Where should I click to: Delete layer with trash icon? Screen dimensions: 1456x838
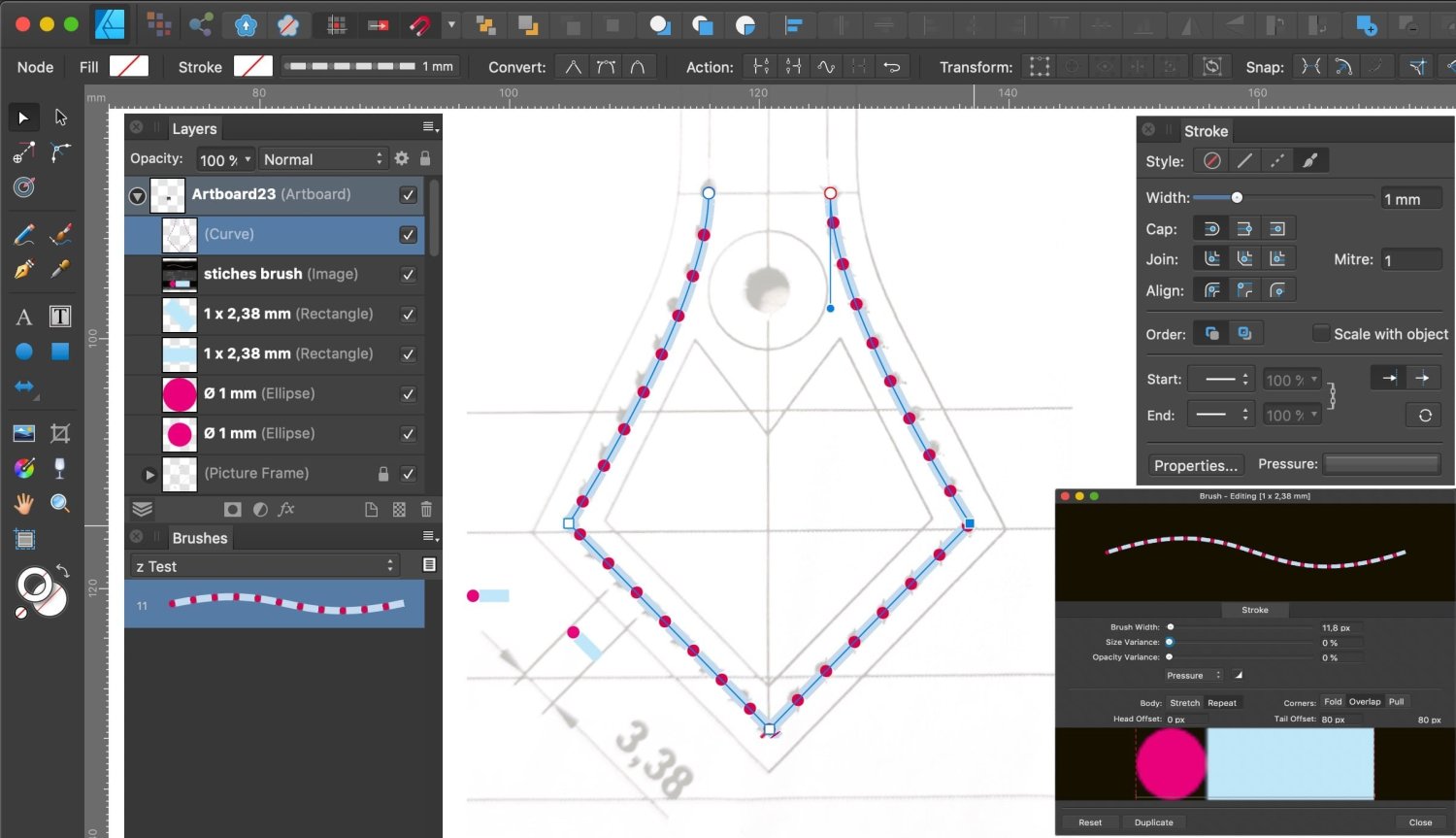coord(426,510)
